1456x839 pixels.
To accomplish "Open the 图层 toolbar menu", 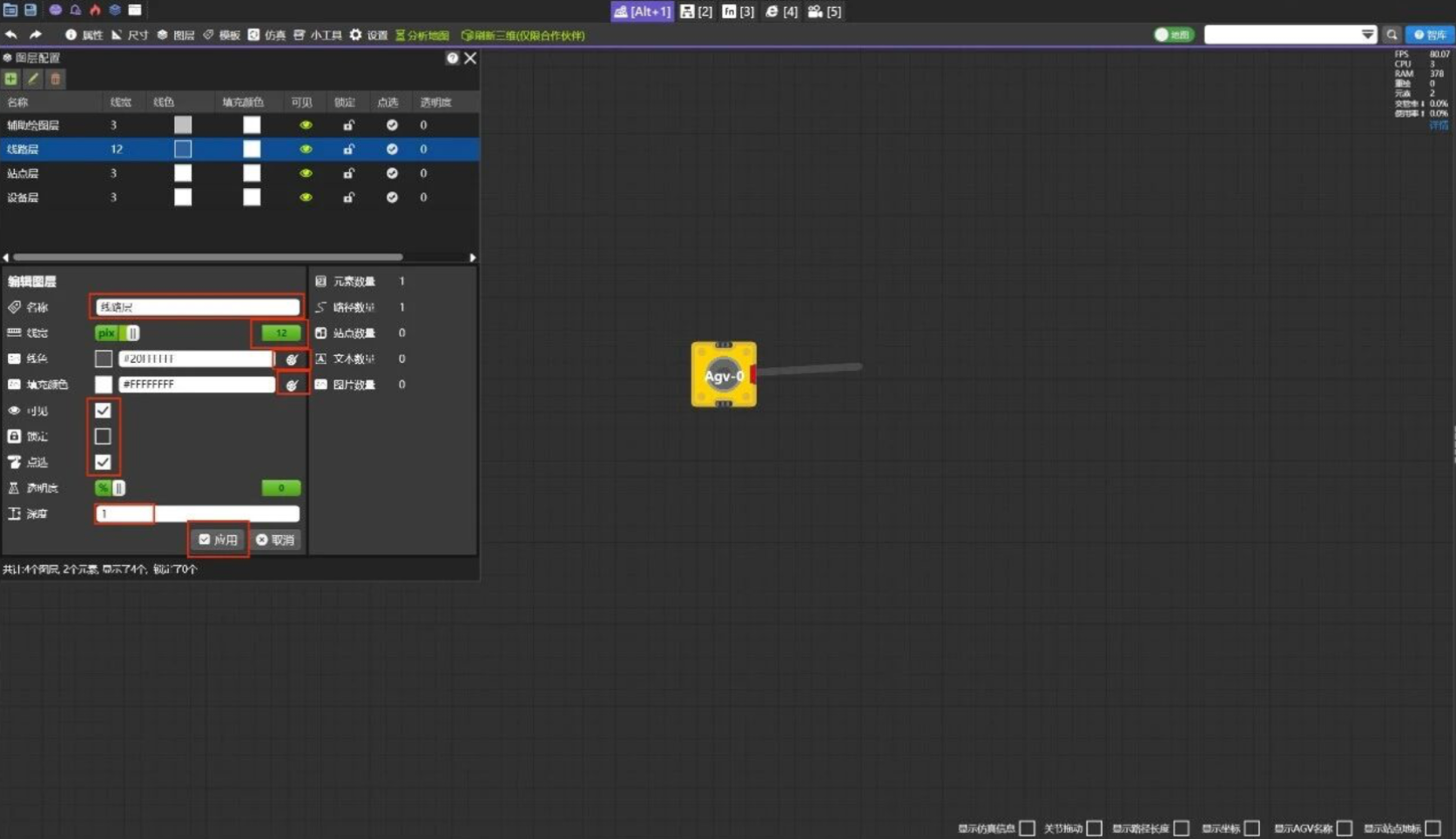I will [176, 35].
